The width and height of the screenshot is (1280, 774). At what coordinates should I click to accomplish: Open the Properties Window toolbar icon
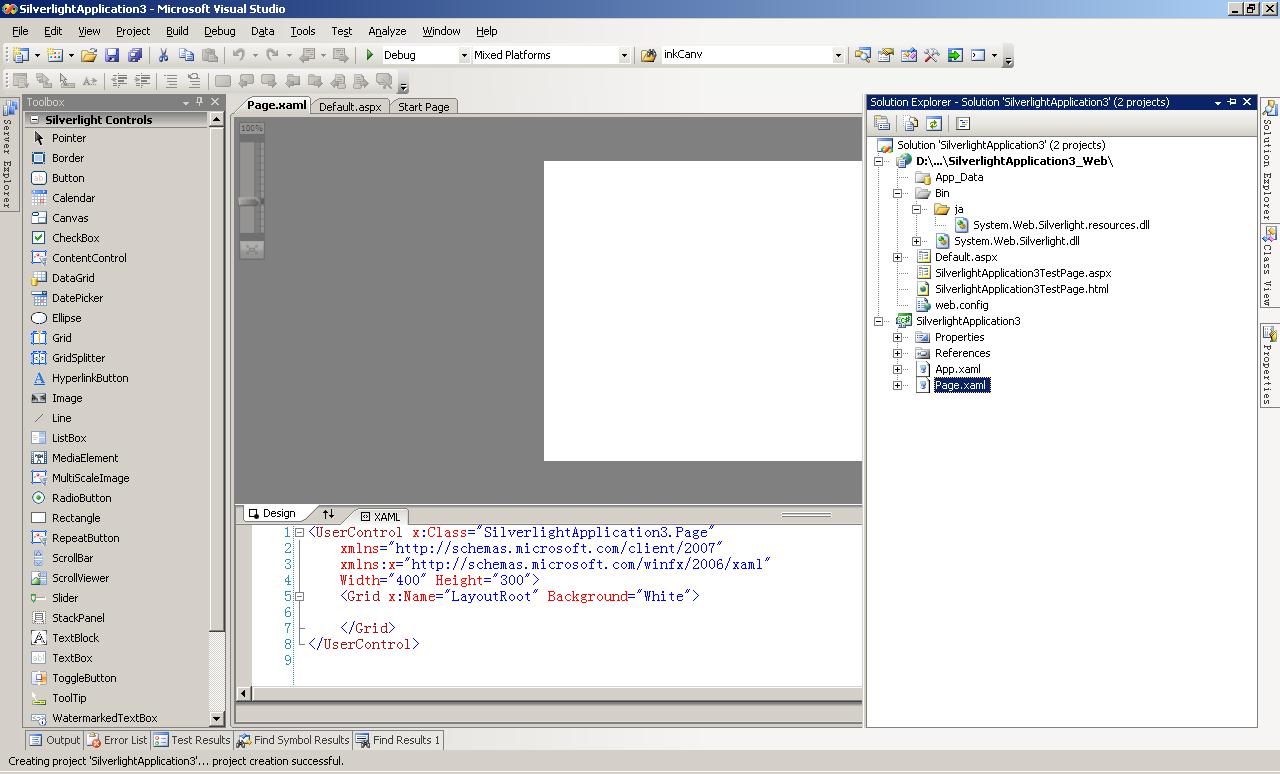pos(885,55)
